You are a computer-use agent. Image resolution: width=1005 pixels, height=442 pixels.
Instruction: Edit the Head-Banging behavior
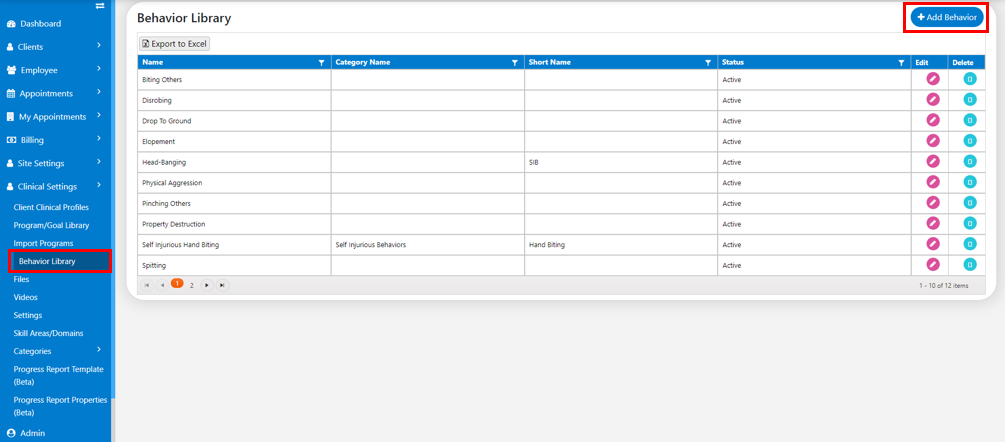933,162
